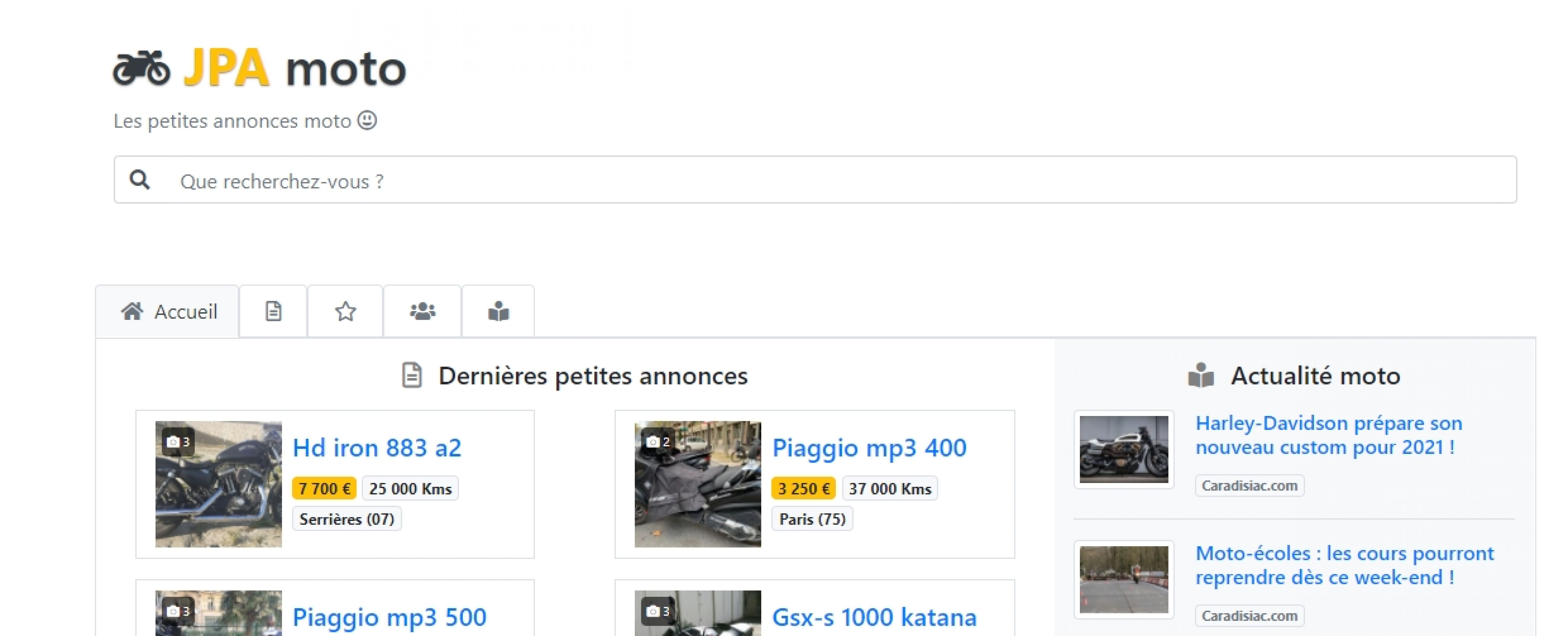Click Caradisiac.com tag under Harley-Davidson article
The image size is (1568, 636).
(x=1250, y=486)
